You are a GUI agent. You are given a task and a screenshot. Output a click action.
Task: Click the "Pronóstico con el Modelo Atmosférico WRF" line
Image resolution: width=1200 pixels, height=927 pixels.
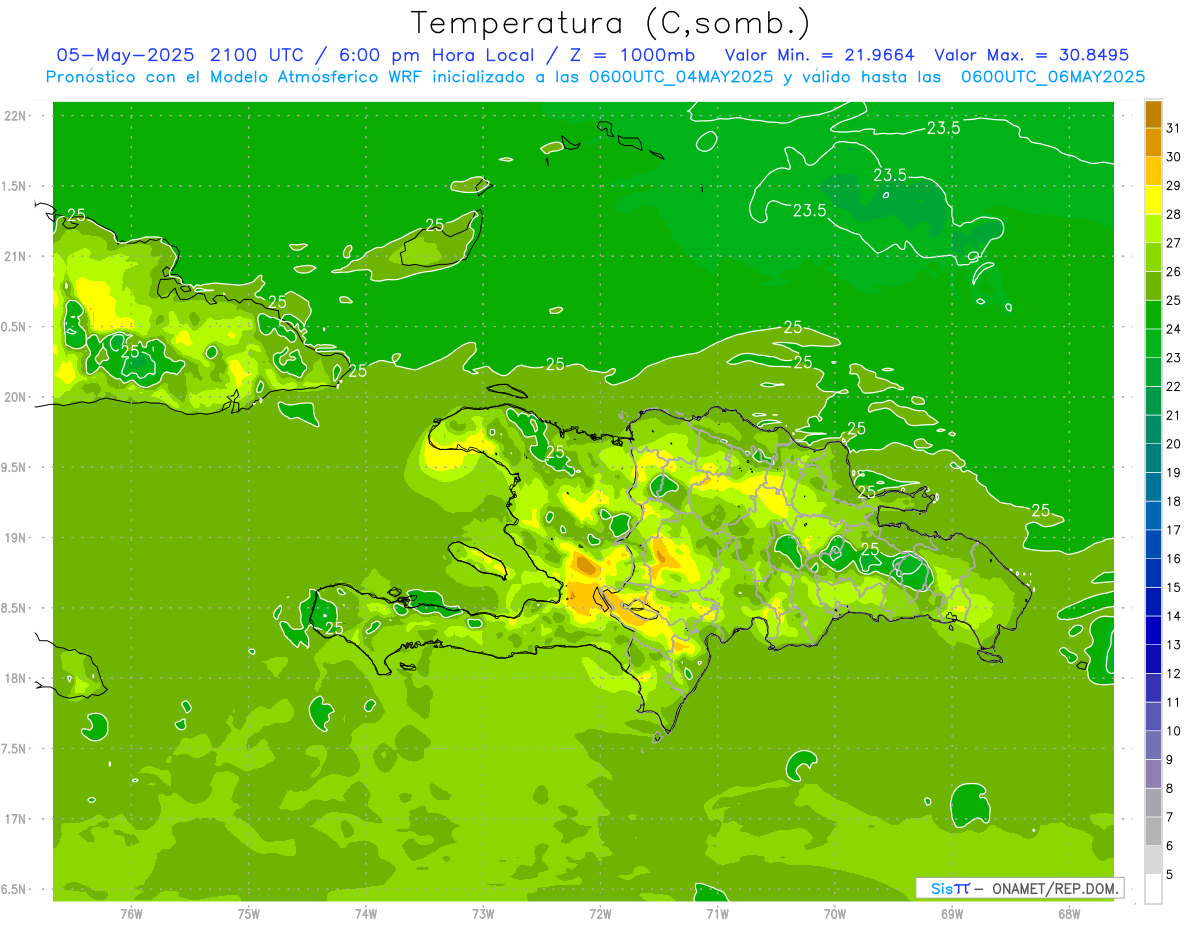(236, 77)
